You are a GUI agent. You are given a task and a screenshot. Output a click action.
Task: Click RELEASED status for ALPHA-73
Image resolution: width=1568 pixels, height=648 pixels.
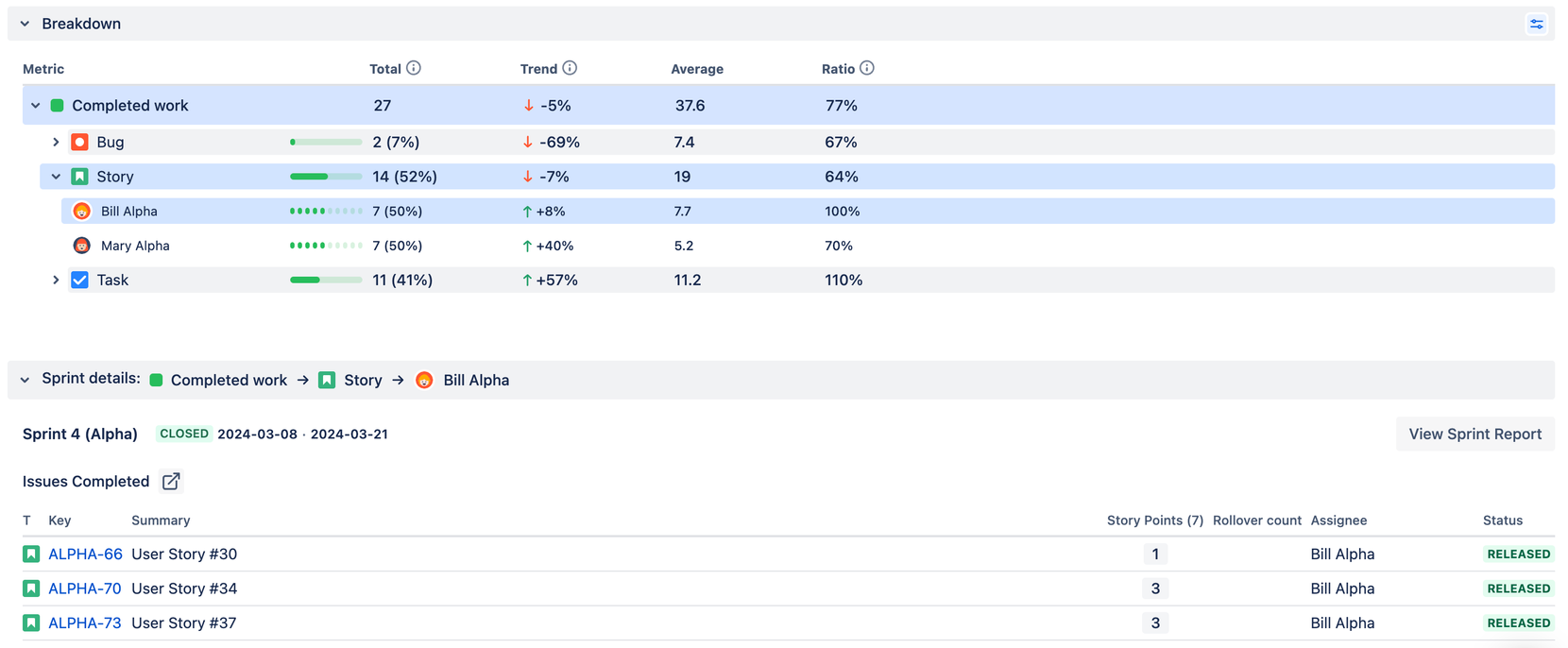coord(1519,623)
